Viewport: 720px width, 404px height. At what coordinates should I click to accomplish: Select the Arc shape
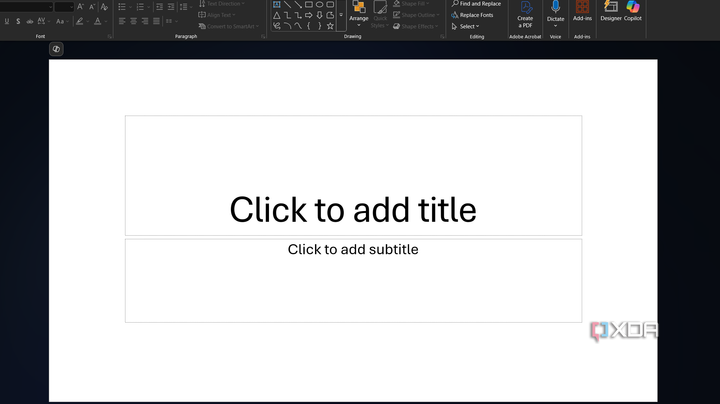(x=287, y=26)
